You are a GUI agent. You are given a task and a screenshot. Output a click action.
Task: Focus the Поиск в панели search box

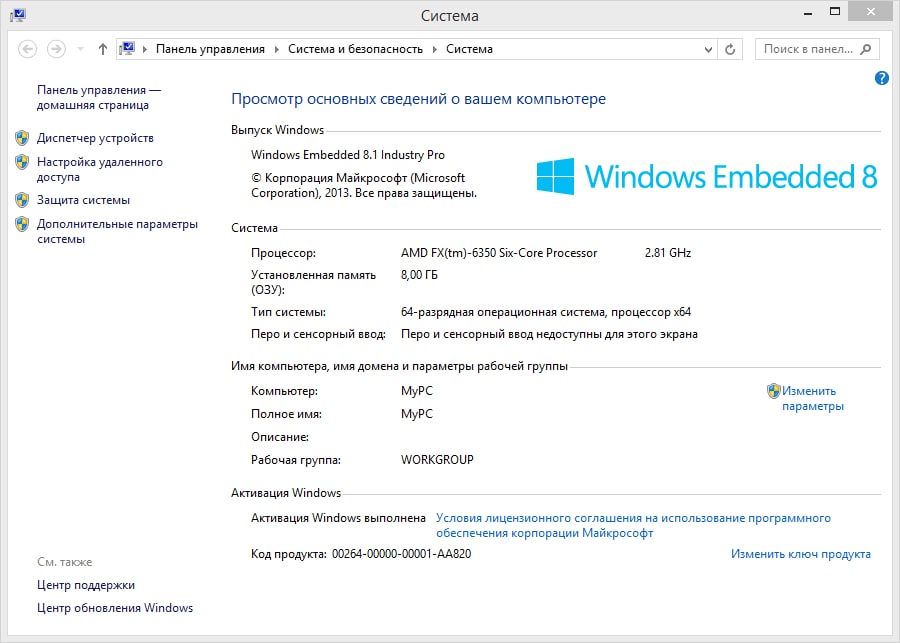817,49
